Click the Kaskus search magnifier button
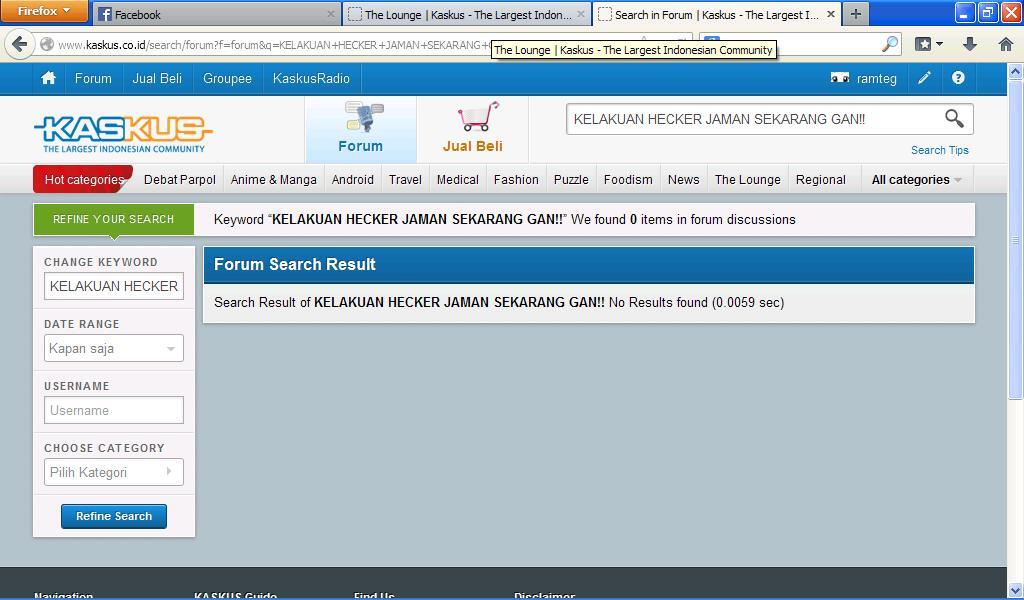Screen dimensions: 1024x600 pos(954,119)
